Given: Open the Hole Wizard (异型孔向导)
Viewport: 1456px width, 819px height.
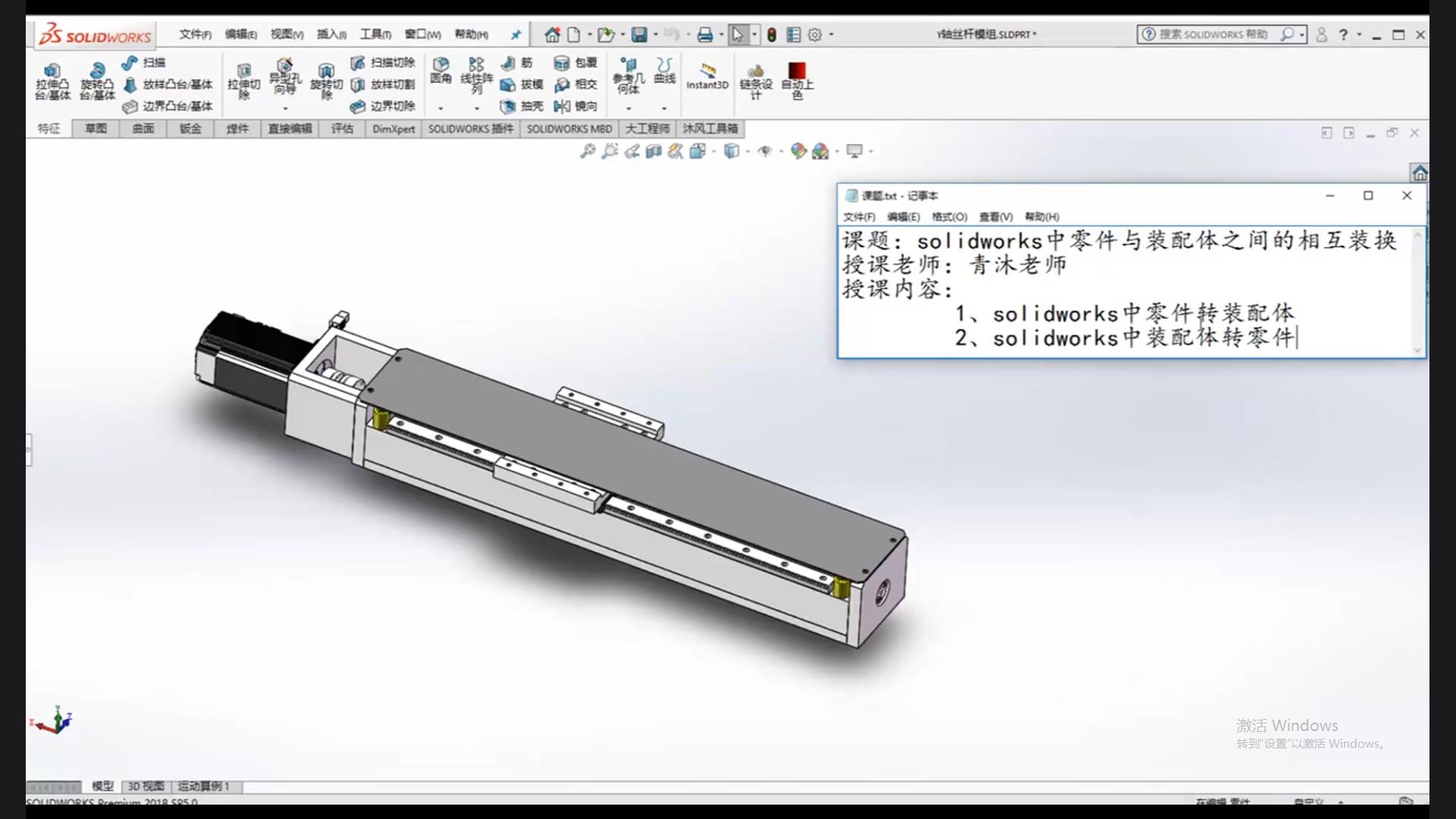Looking at the screenshot, I should [285, 76].
